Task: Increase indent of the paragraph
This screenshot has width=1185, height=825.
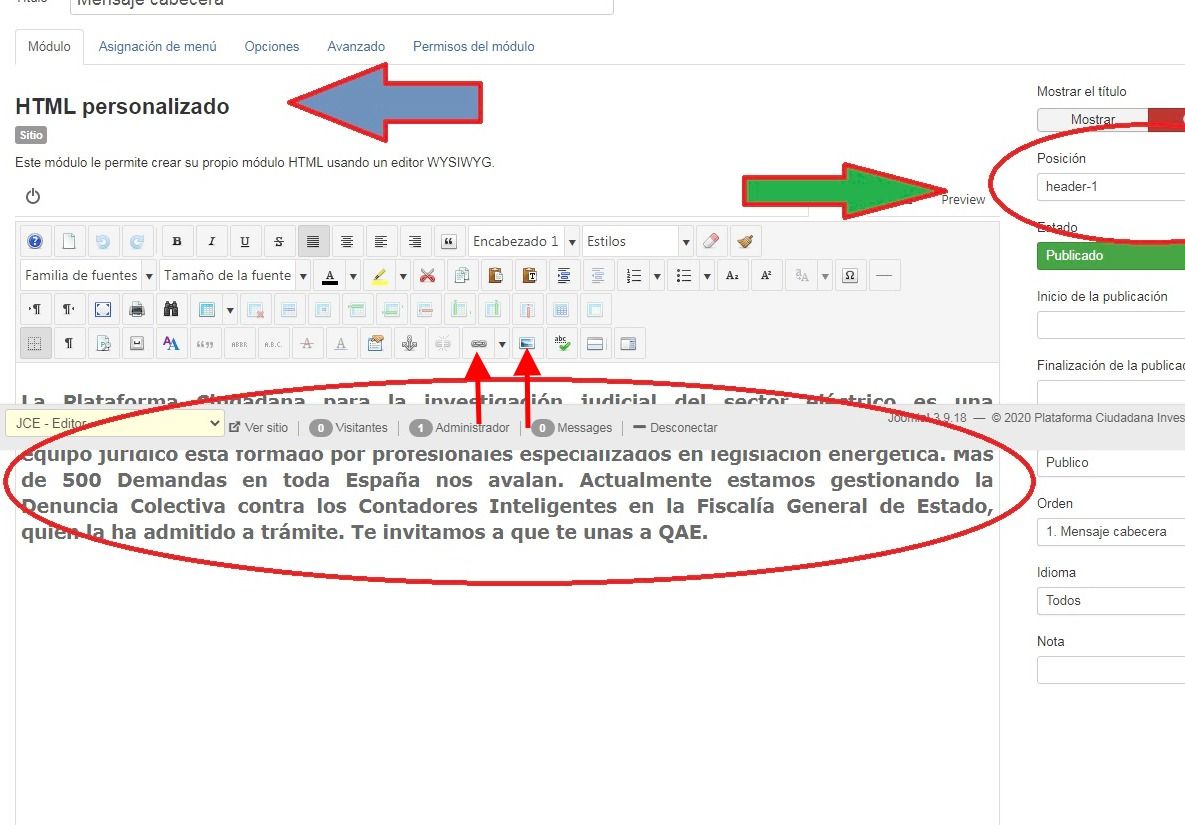Action: [564, 276]
